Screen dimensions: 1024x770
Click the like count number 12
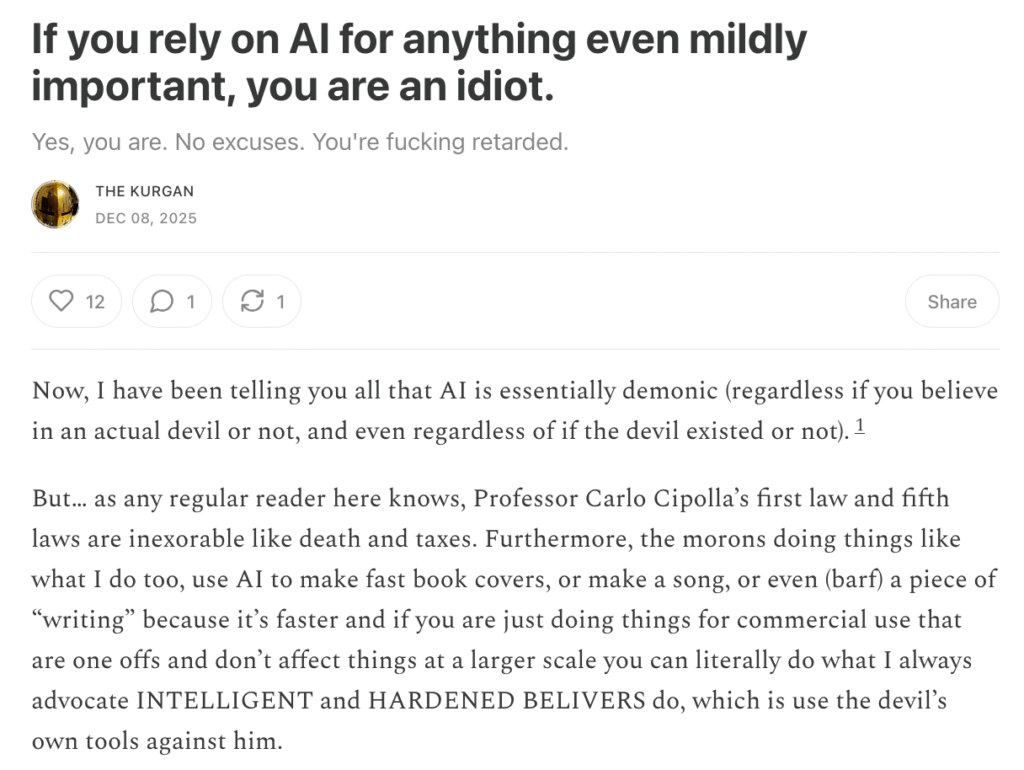(95, 301)
